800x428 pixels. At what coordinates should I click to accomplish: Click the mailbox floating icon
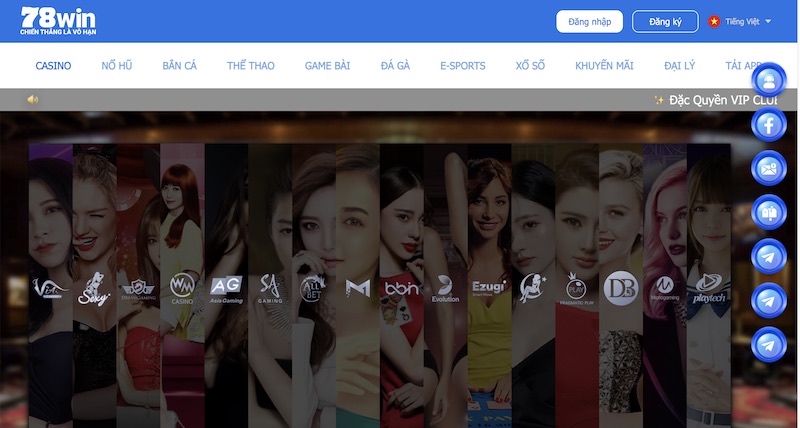769,212
